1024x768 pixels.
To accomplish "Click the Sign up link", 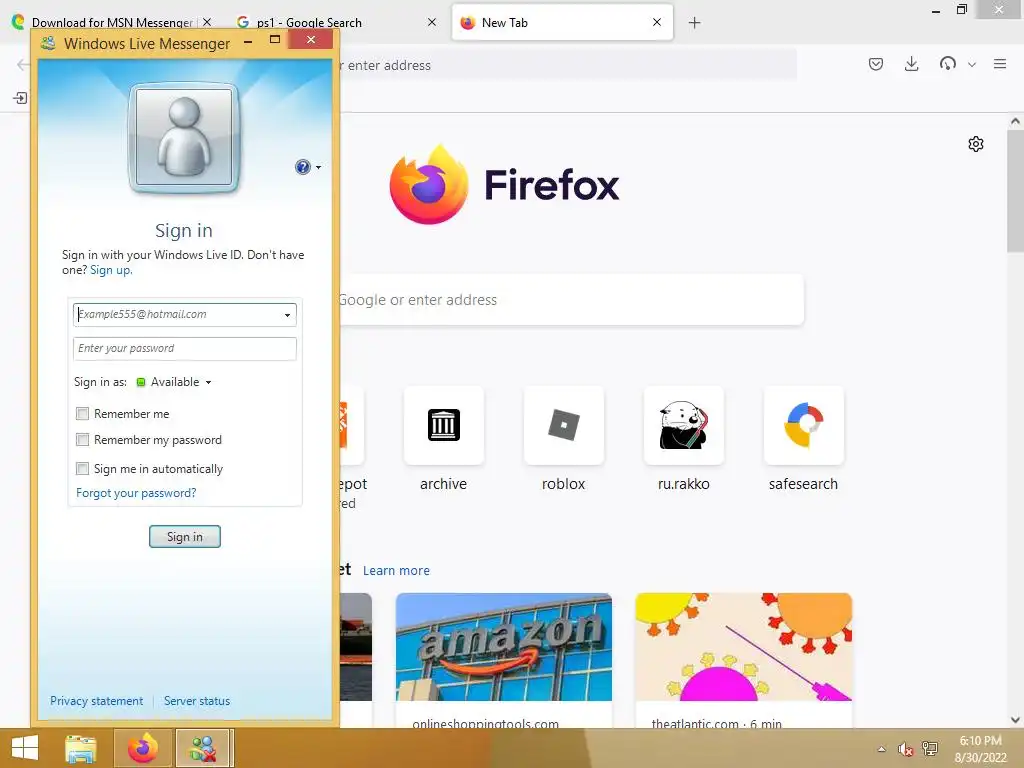I will click(110, 270).
